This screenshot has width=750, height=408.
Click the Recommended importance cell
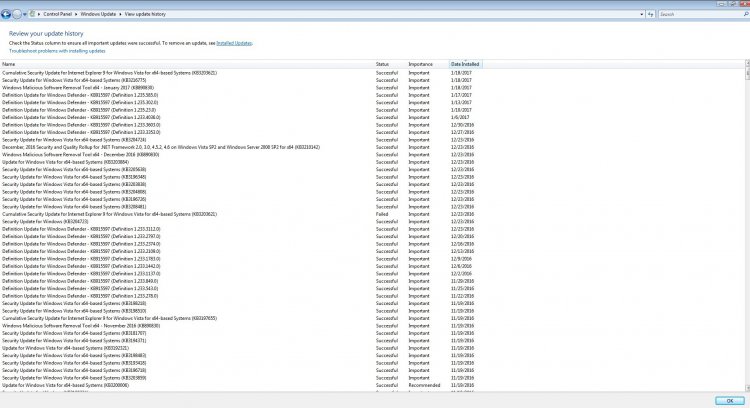click(424, 385)
